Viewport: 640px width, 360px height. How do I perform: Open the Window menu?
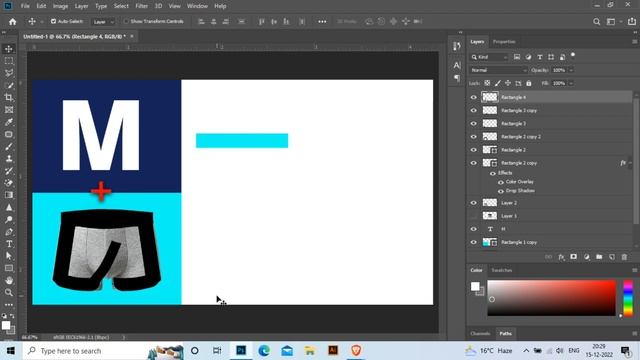coord(197,6)
